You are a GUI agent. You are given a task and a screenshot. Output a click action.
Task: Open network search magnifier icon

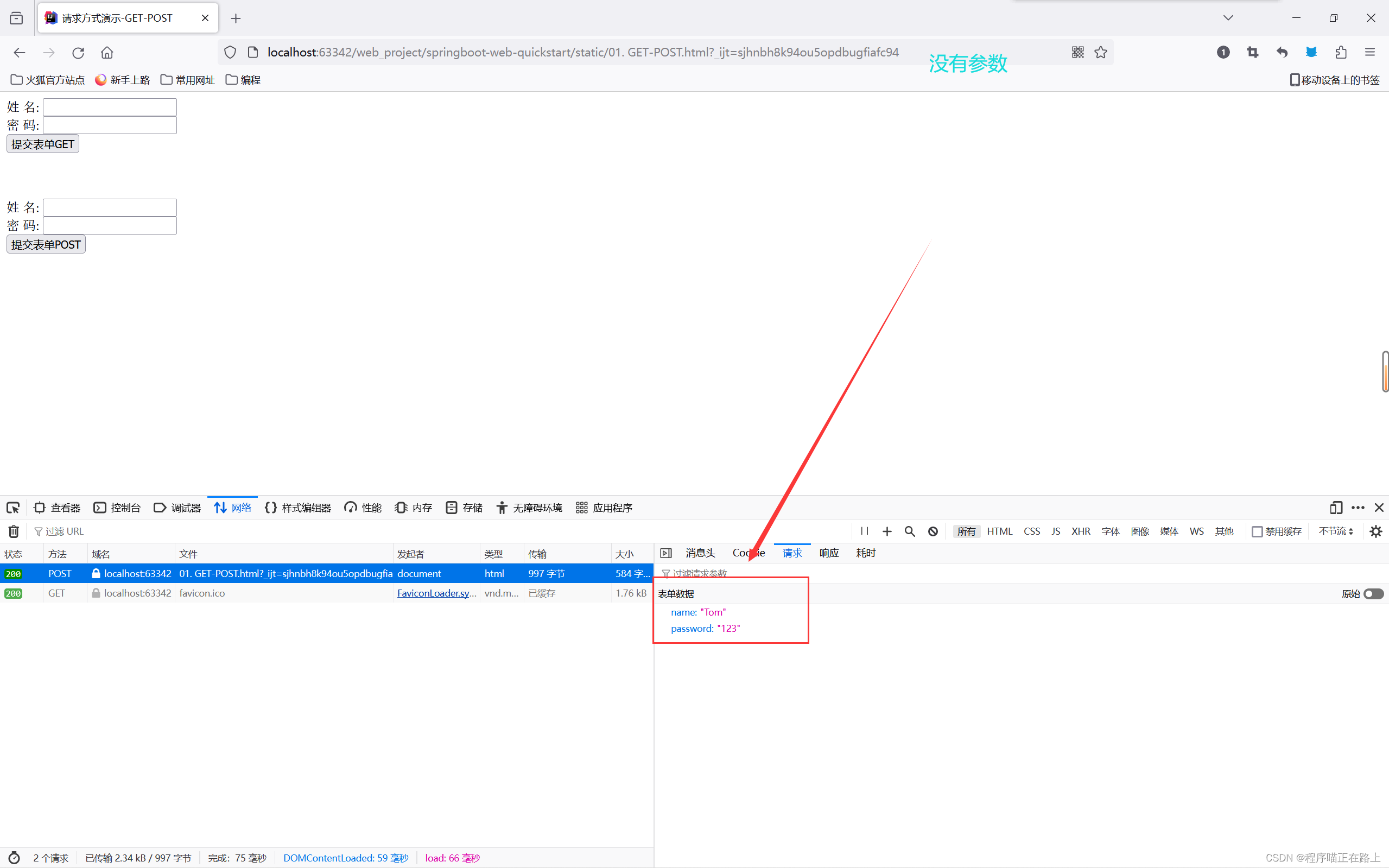click(910, 531)
